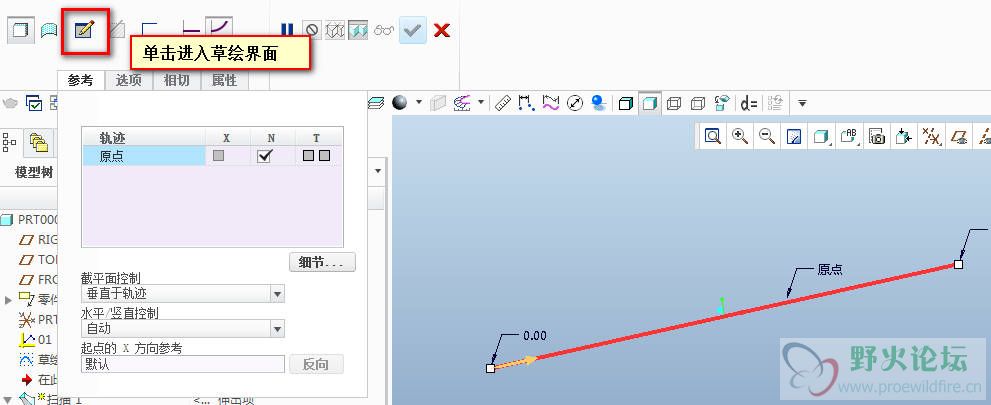Open the folder browser tab icon
Viewport: 991px width, 405px height.
coord(39,143)
